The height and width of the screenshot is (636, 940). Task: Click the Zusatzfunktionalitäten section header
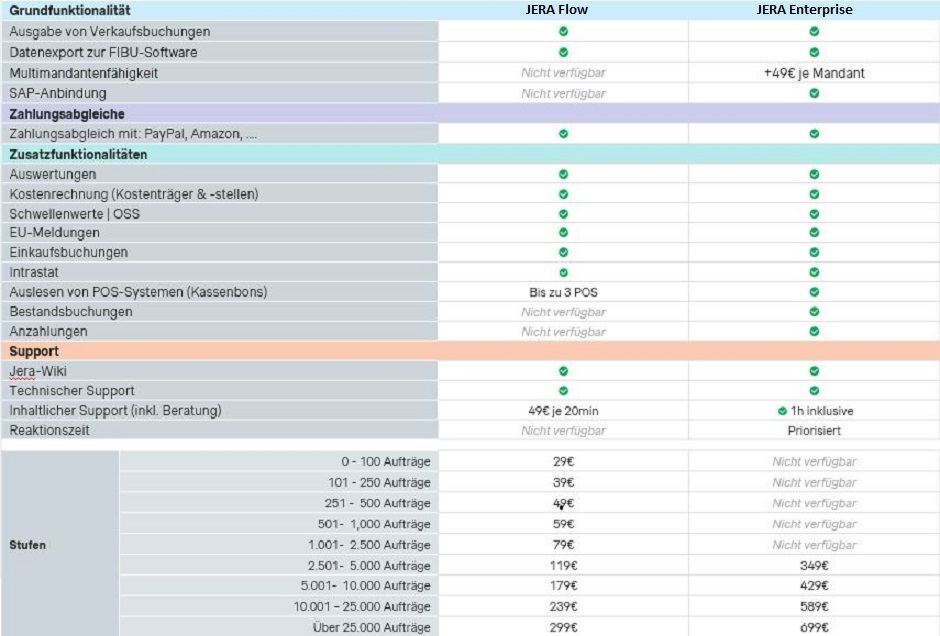tap(78, 155)
